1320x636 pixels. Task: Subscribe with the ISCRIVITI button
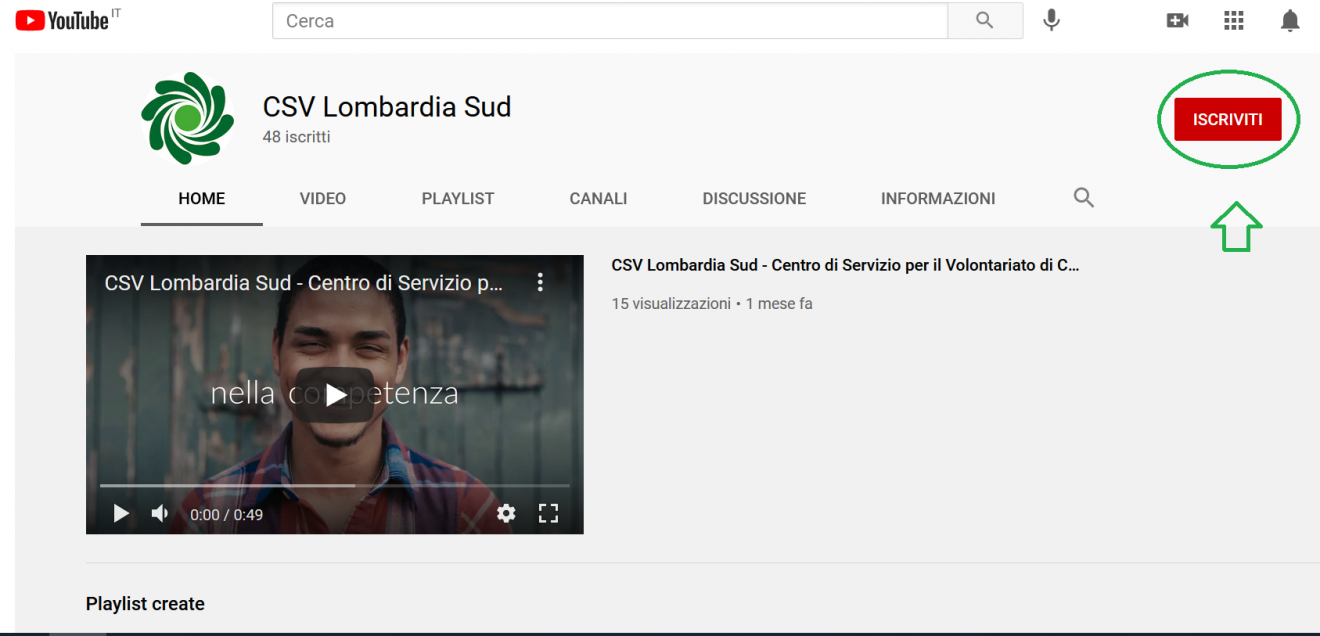pos(1228,120)
